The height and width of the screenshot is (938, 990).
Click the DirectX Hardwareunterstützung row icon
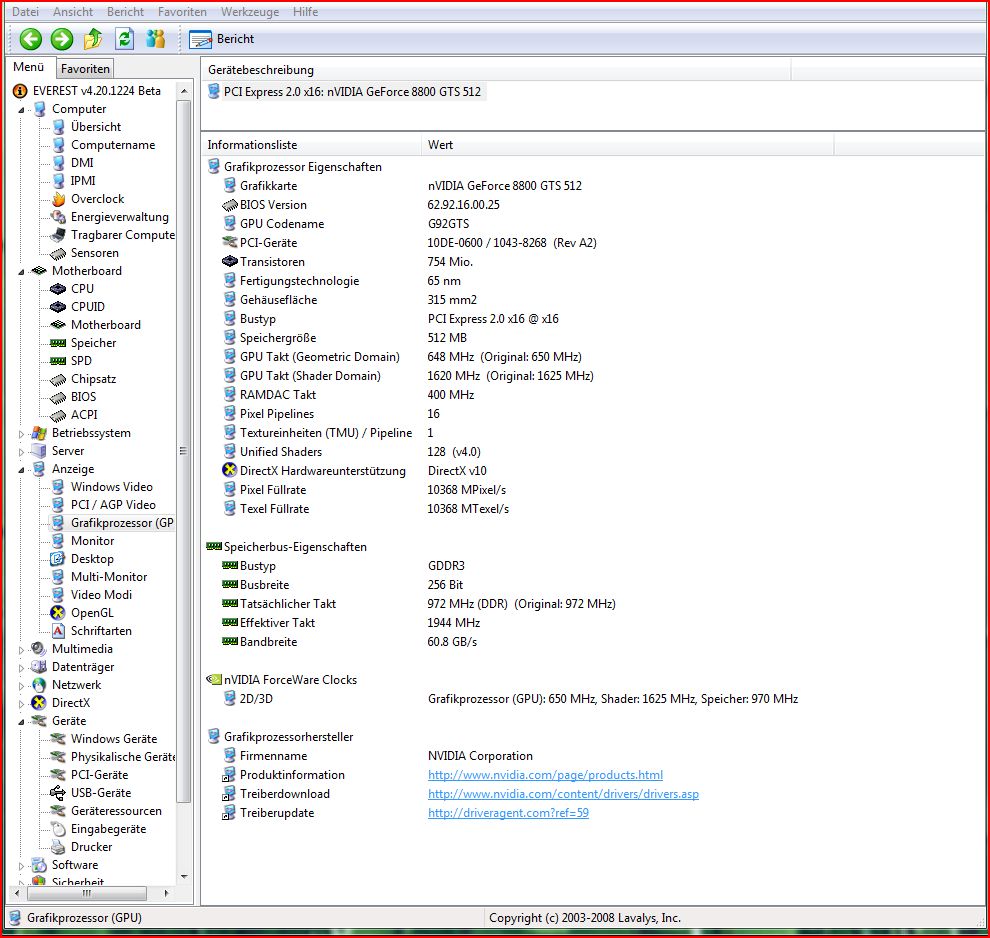[x=230, y=470]
